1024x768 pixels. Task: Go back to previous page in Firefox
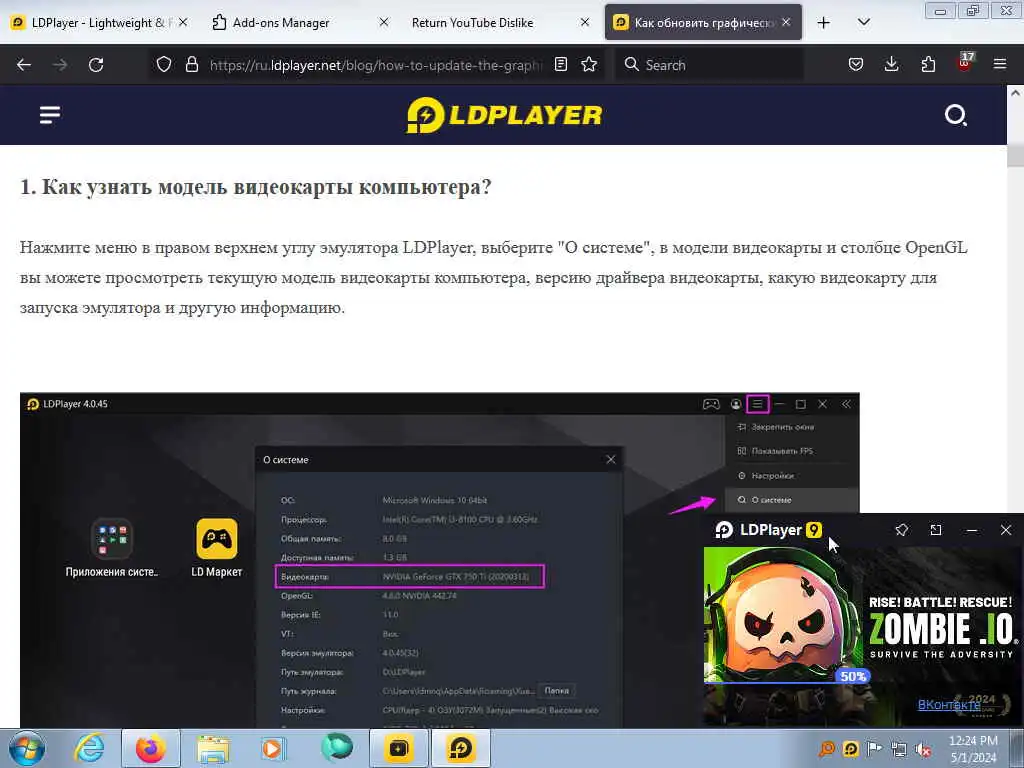[x=24, y=65]
